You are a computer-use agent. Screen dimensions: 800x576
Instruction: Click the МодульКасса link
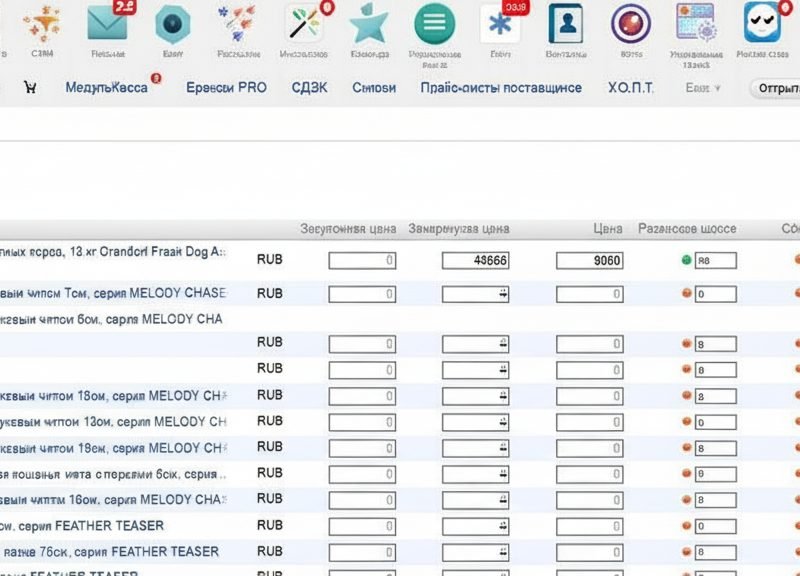coord(106,88)
